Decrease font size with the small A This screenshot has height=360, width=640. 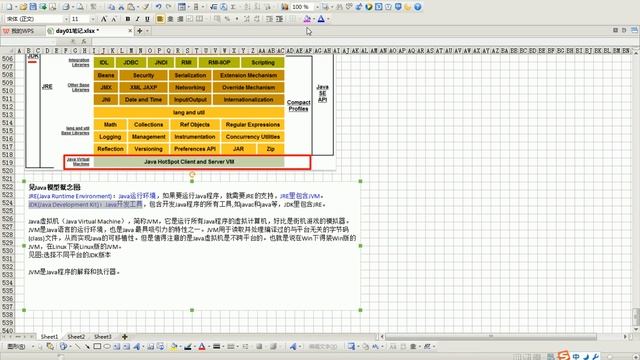pyautogui.click(x=113, y=19)
